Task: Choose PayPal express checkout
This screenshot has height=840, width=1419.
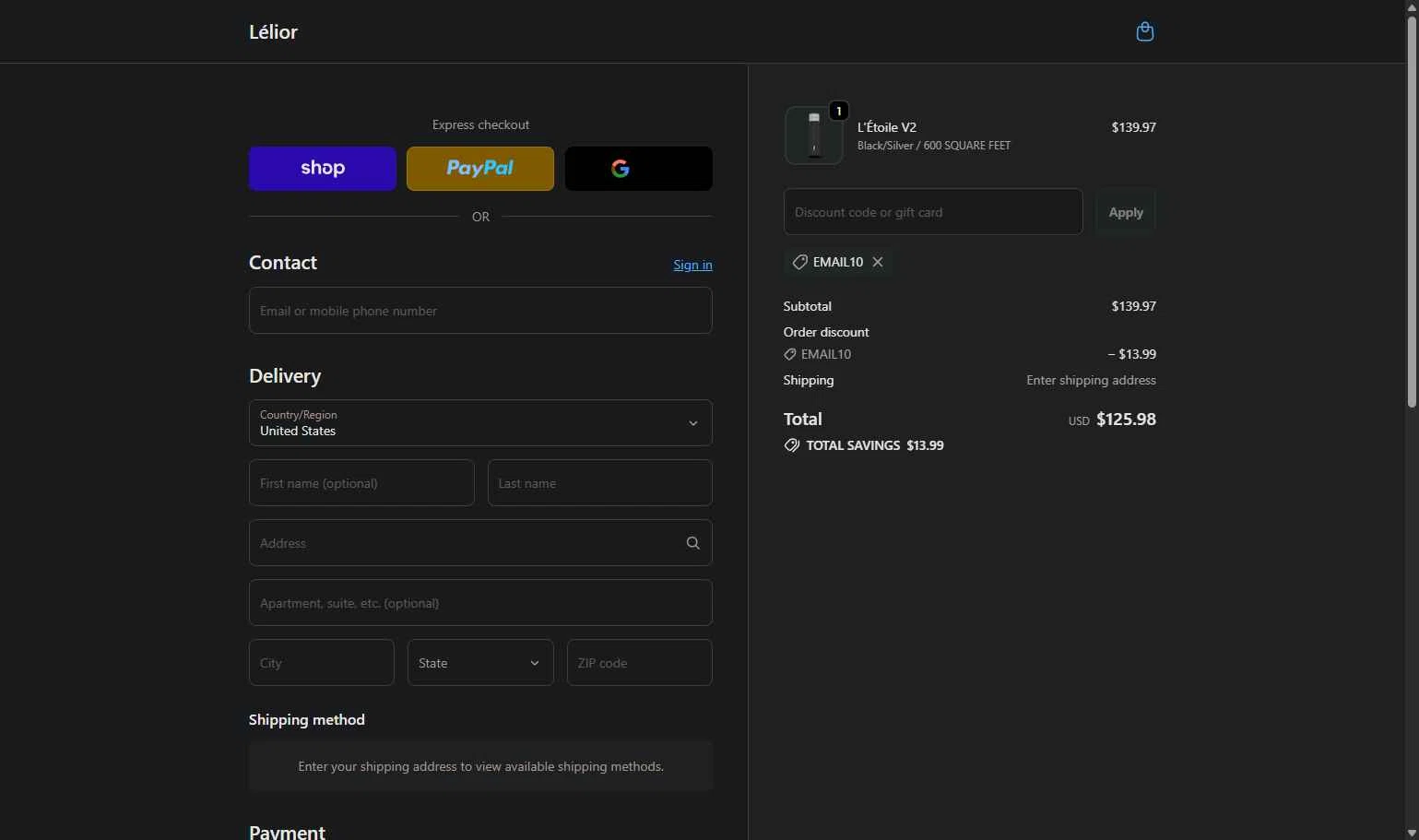Action: pos(480,169)
